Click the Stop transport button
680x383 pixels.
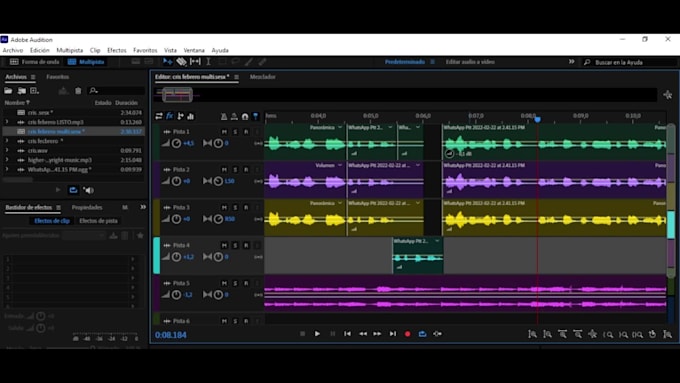(303, 334)
